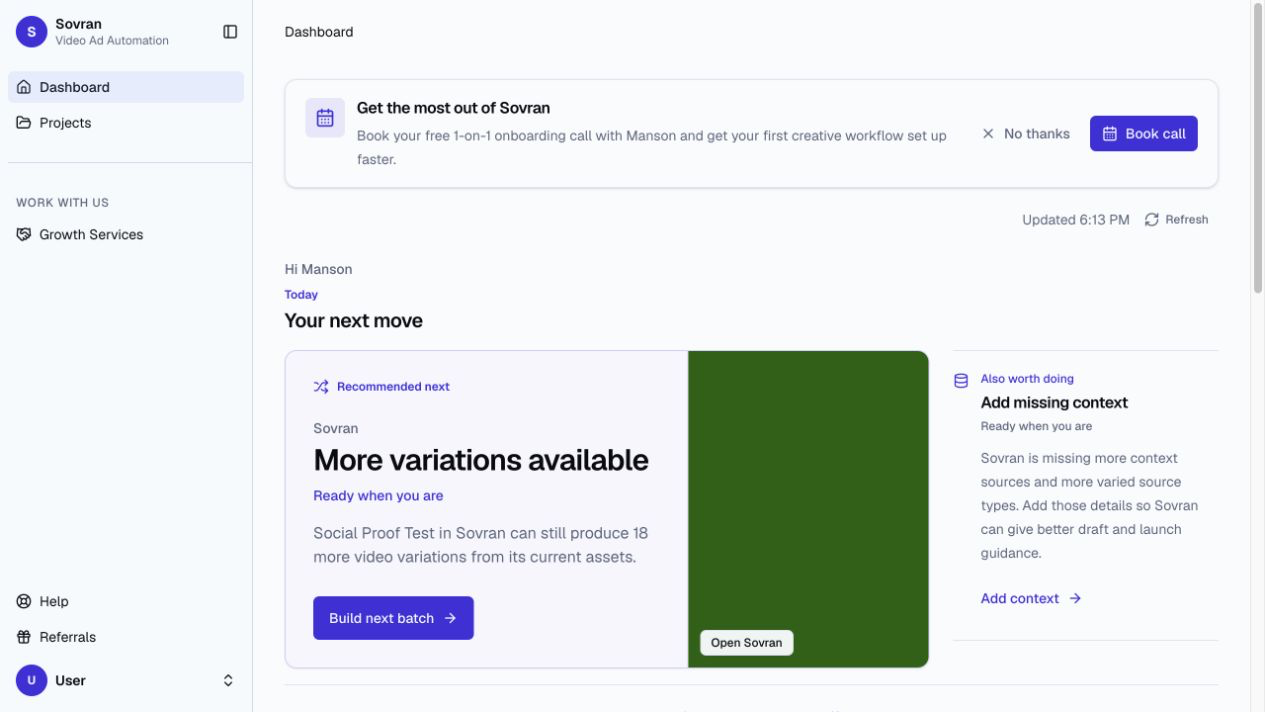
Task: Click the calendar icon in onboarding banner
Action: [x=325, y=118]
